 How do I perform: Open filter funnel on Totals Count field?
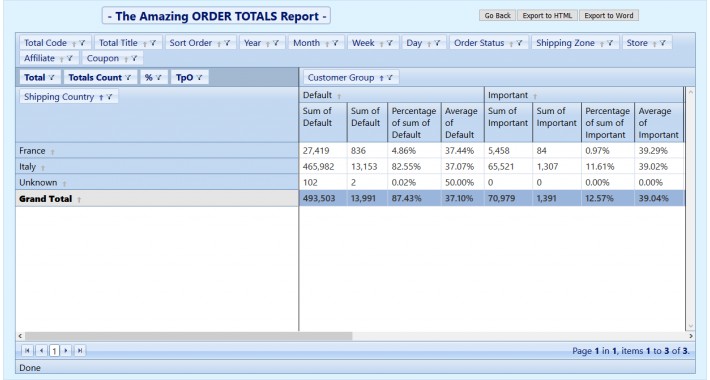click(128, 77)
